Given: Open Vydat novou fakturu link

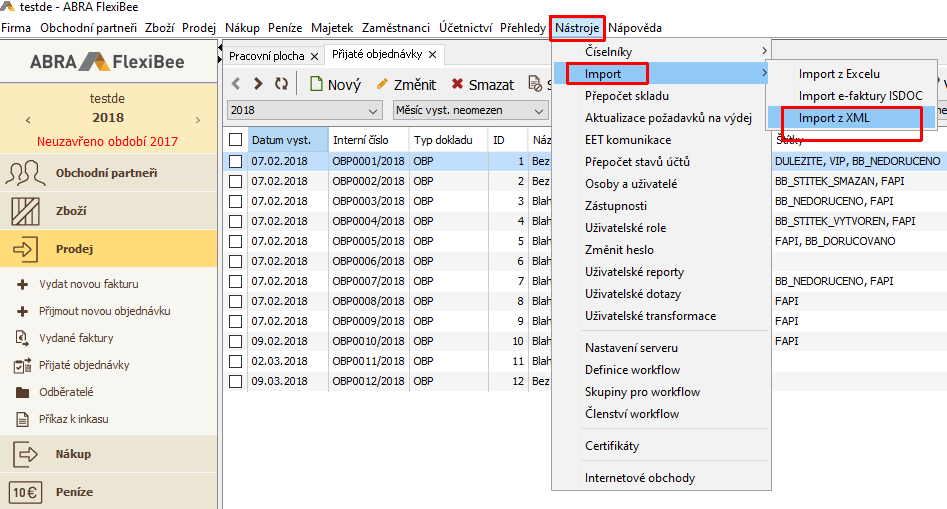Looking at the screenshot, I should click(89, 284).
